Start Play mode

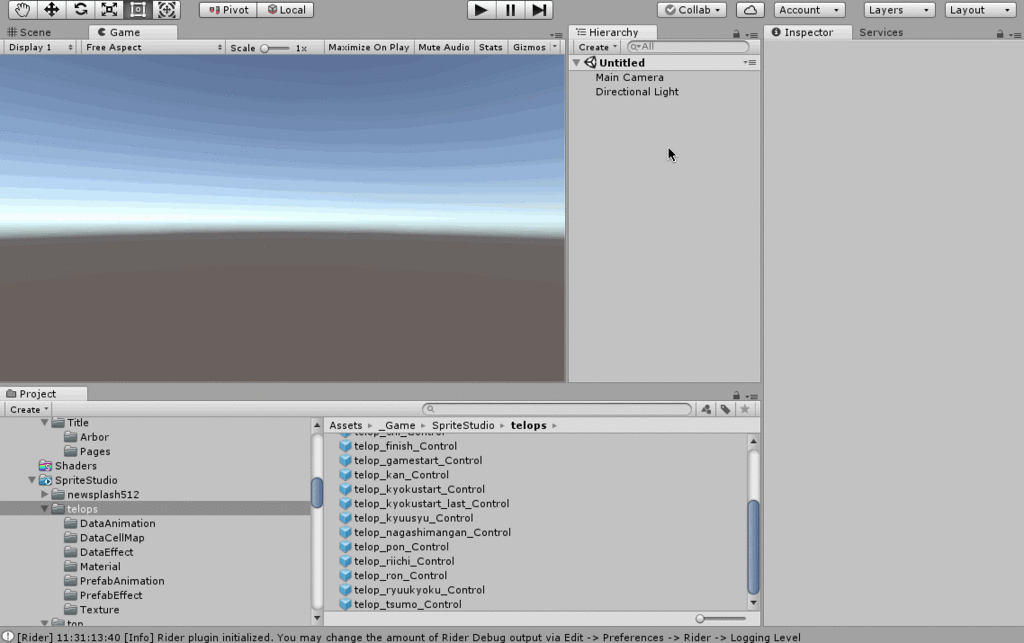[481, 10]
